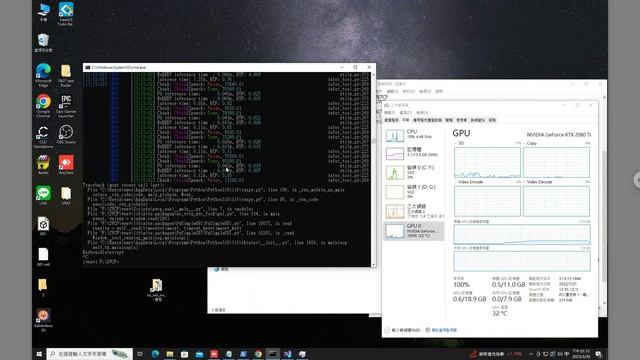The height and width of the screenshot is (360, 640).
Task: Click the taskbar search box
Action: click(x=89, y=354)
